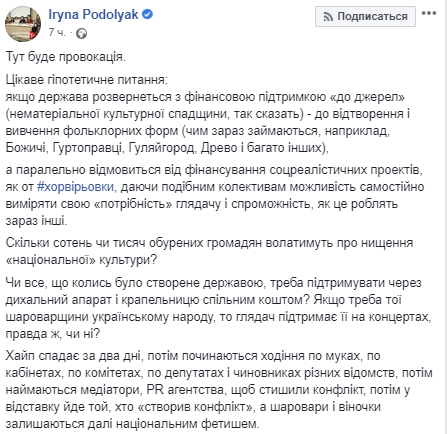Screen dimensions: 447x434
Task: Click the feed icon inside Подписаться button
Action: [x=328, y=16]
